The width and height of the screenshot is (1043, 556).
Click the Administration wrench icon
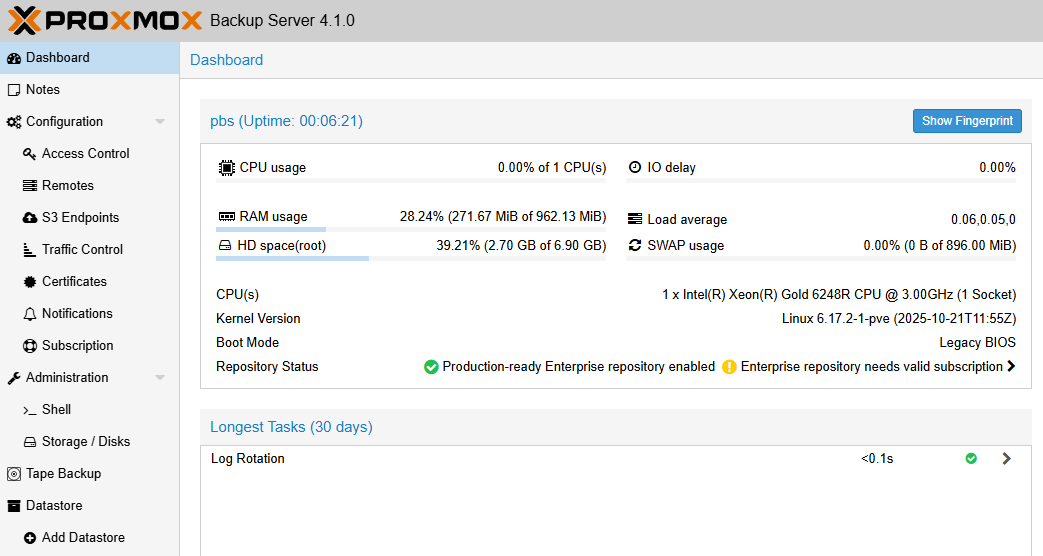click(14, 378)
